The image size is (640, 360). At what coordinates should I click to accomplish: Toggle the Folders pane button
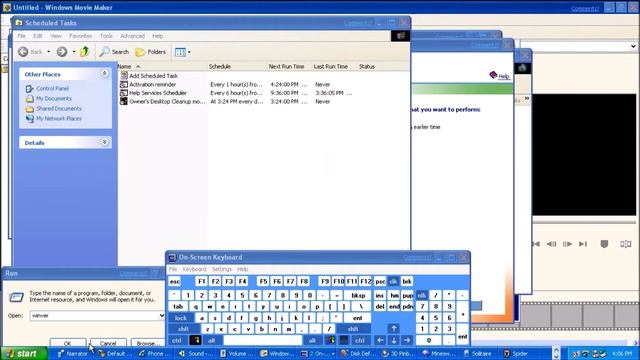point(151,52)
